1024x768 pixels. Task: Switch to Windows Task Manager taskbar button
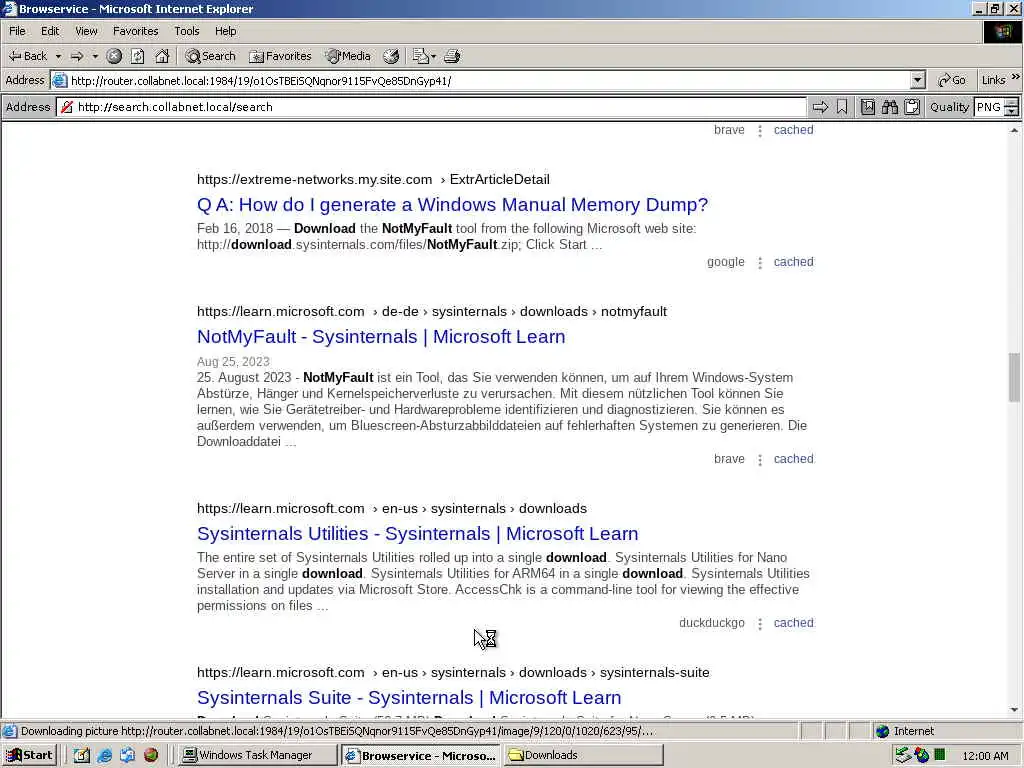(x=257, y=755)
